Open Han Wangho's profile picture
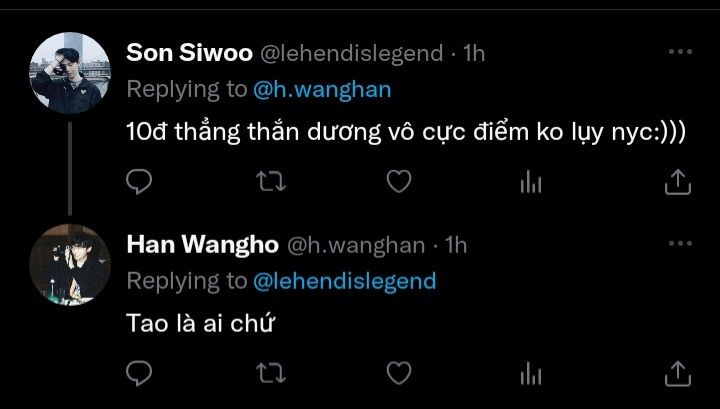Viewport: 720px width, 409px height. click(70, 265)
